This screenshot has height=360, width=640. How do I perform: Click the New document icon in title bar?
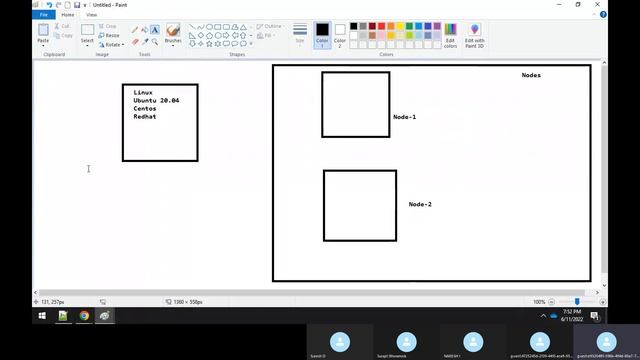[x=67, y=5]
